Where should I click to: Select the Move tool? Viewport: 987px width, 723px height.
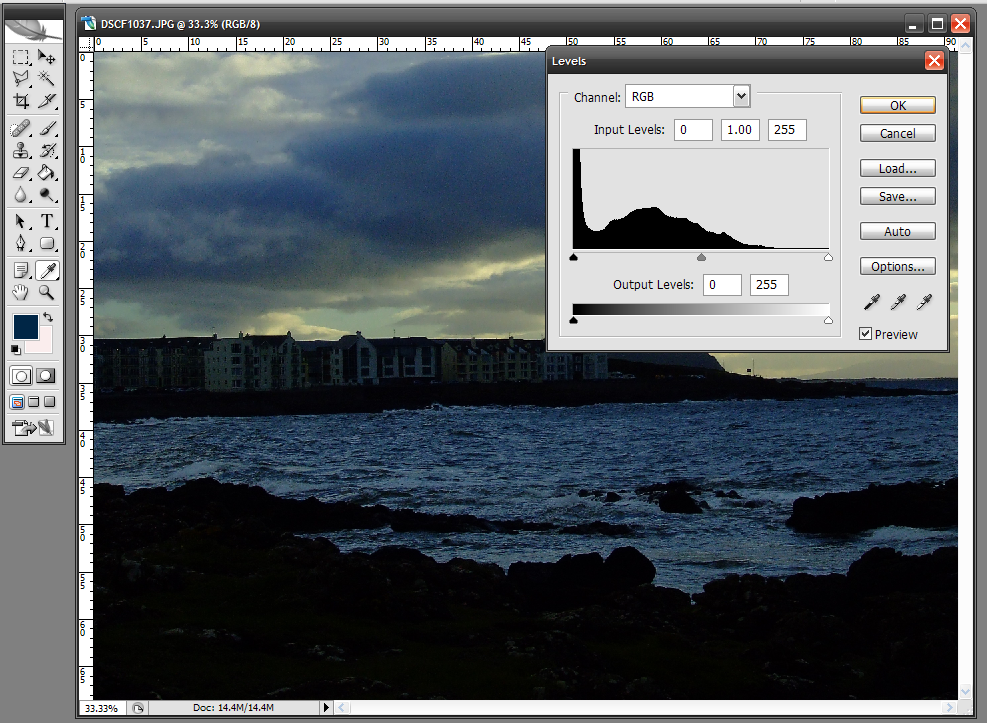tap(47, 57)
